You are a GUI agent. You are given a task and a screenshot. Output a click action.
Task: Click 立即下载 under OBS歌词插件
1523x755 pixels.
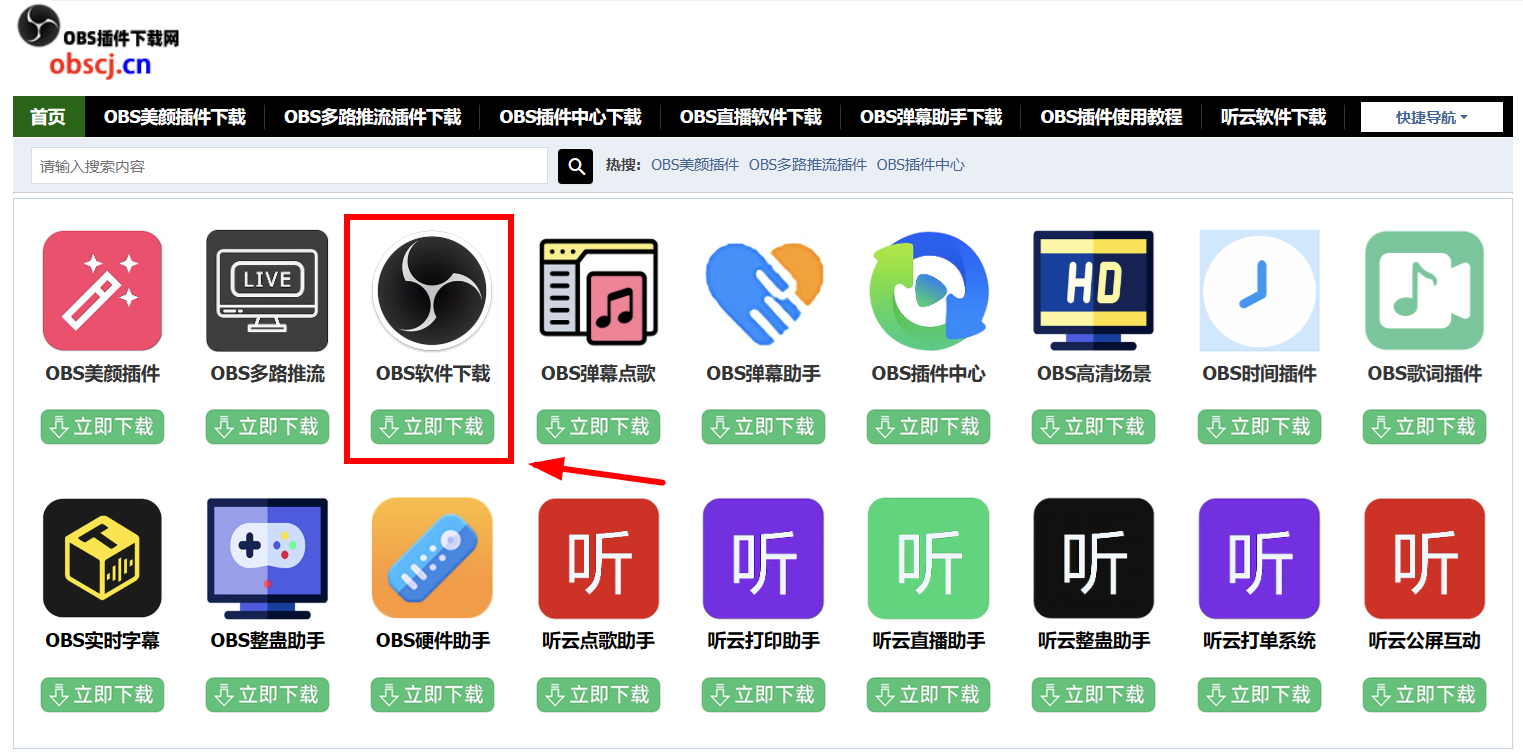pyautogui.click(x=1424, y=427)
